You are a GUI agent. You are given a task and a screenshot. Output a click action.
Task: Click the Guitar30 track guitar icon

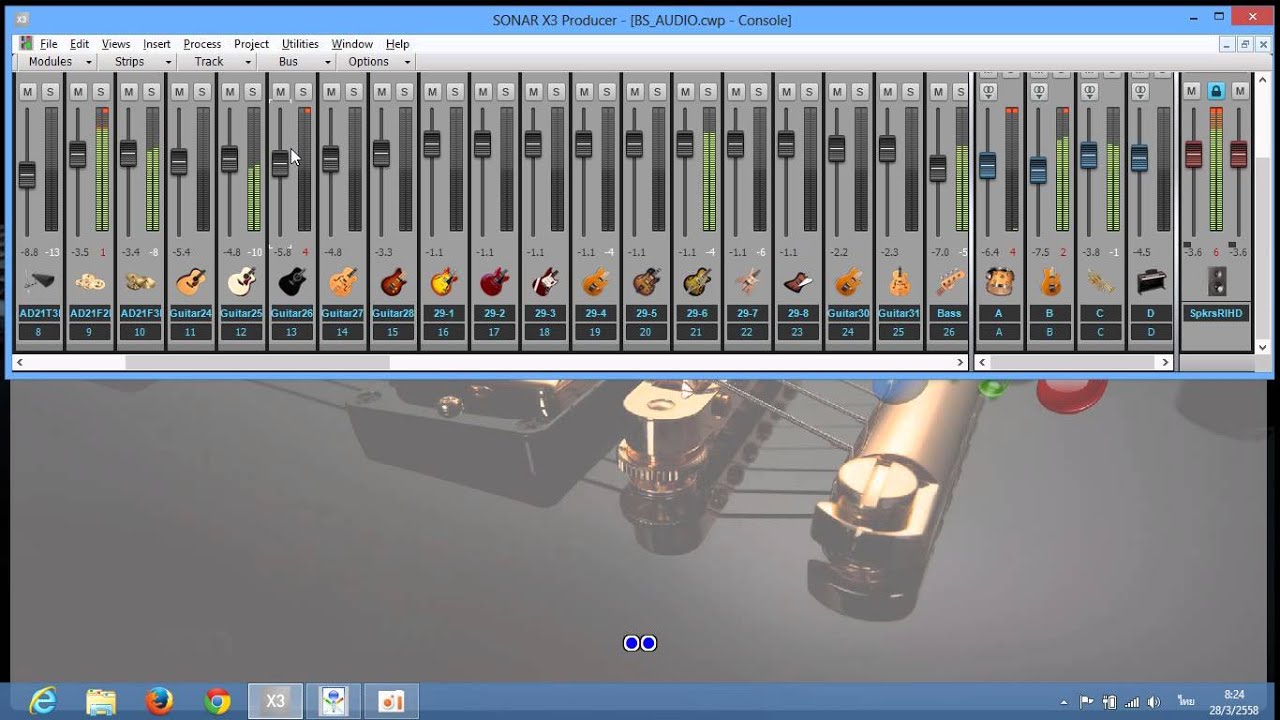click(848, 282)
